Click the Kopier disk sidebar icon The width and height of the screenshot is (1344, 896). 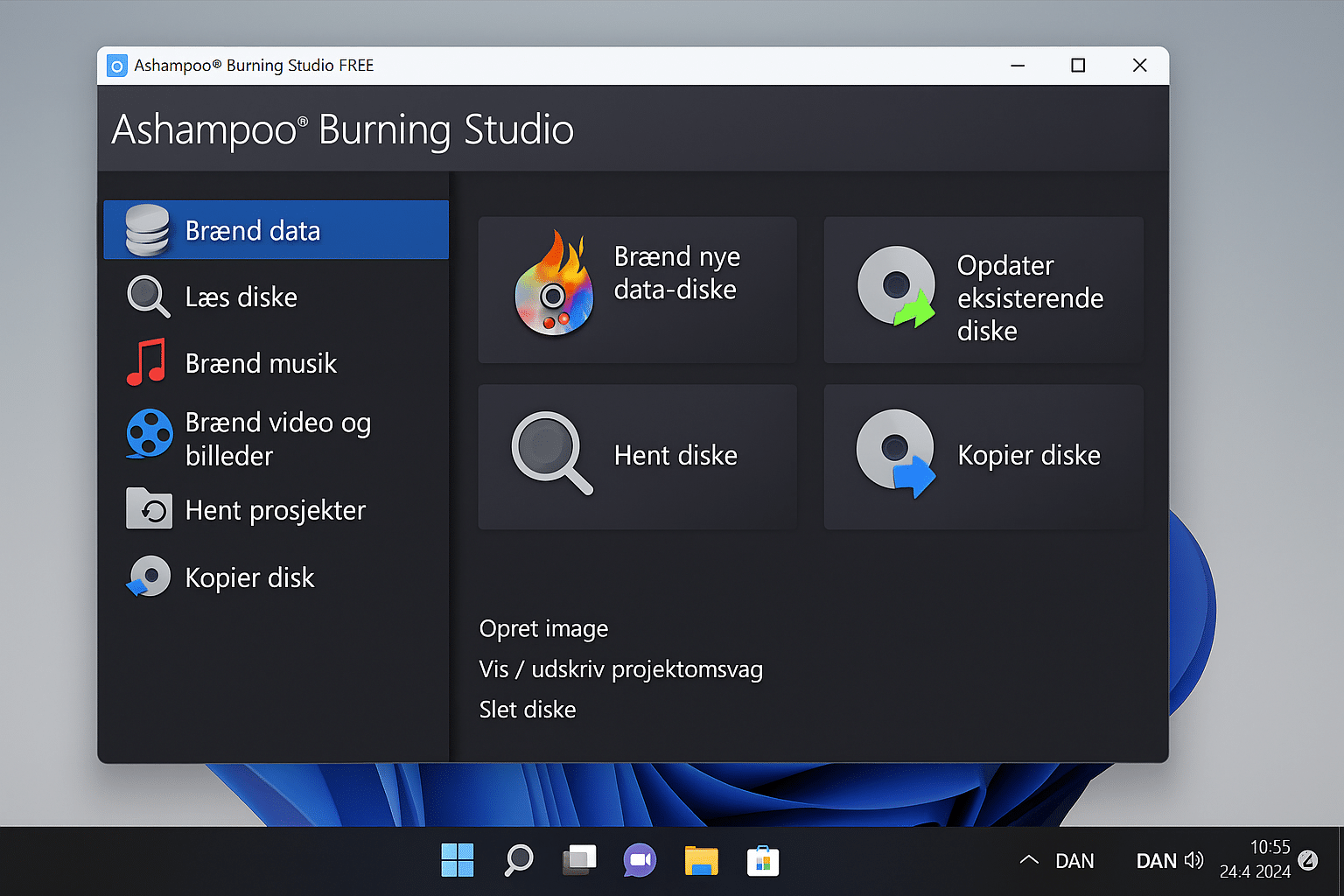(148, 576)
